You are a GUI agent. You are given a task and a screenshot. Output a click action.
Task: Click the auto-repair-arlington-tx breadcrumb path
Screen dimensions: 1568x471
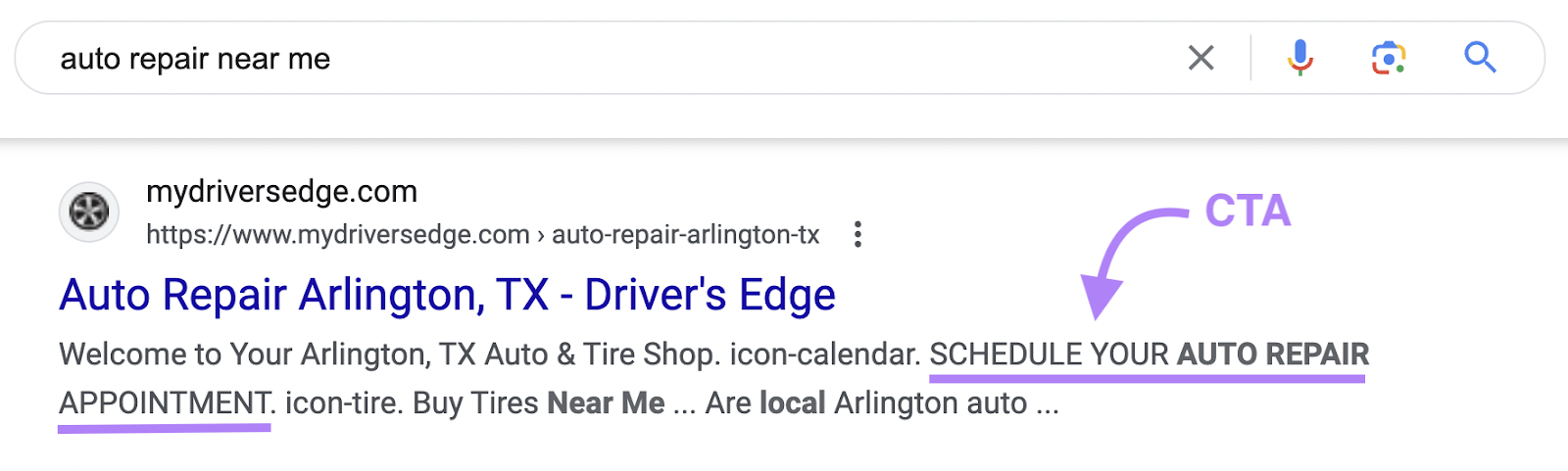point(685,235)
